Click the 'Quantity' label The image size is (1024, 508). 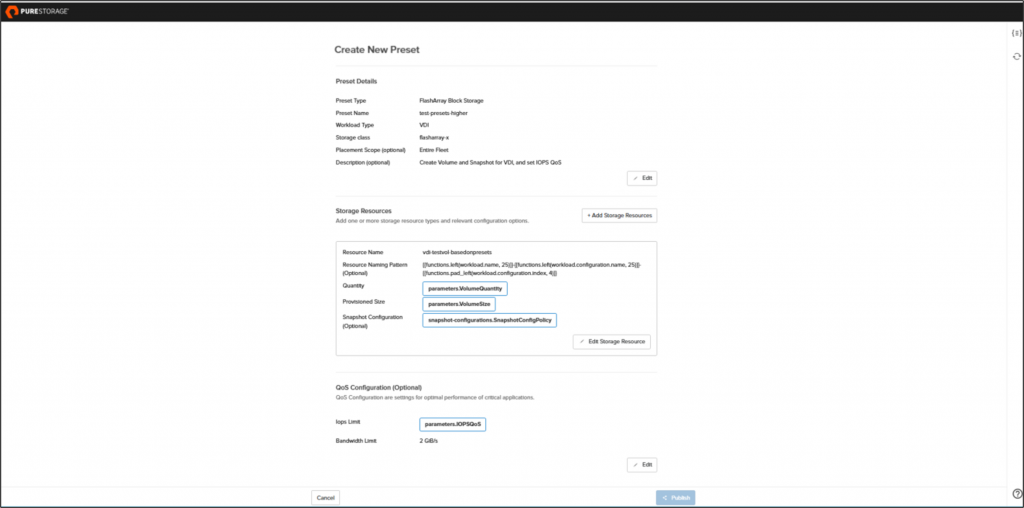click(x=353, y=286)
